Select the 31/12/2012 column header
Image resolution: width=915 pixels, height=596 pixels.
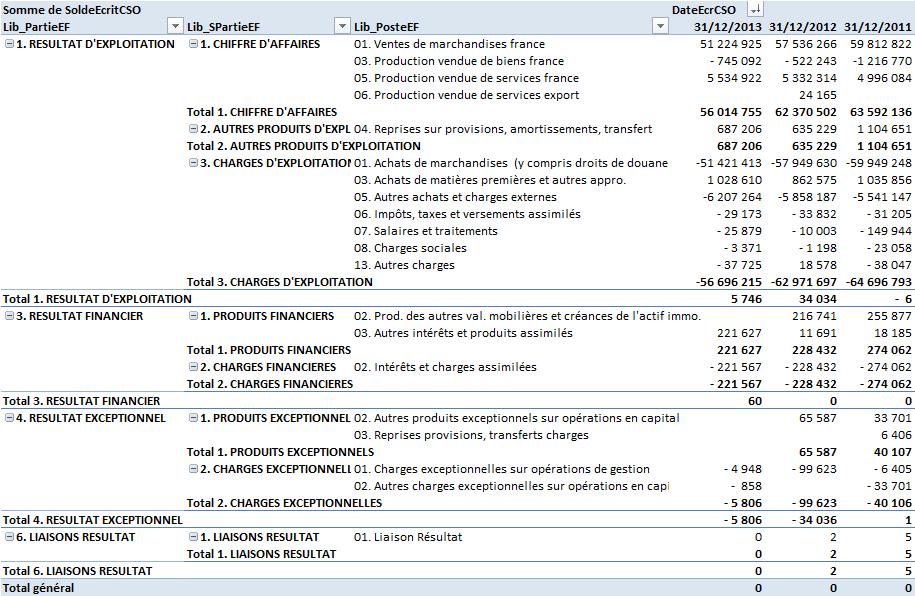point(802,27)
